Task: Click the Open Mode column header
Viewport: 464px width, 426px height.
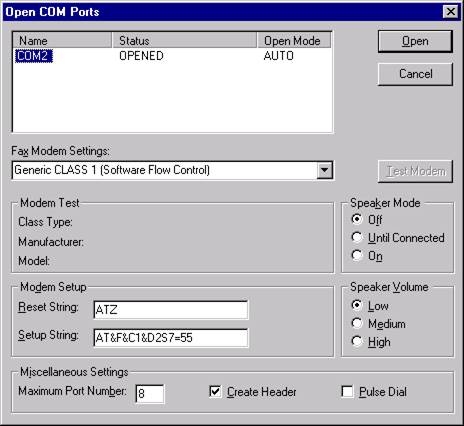Action: click(294, 41)
